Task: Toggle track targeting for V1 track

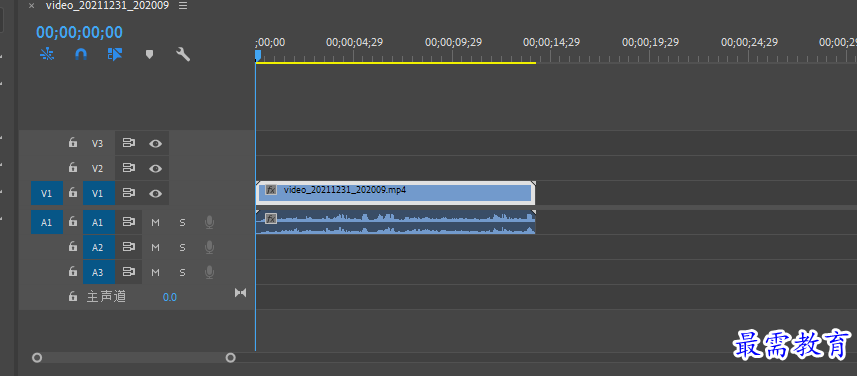Action: coord(99,193)
